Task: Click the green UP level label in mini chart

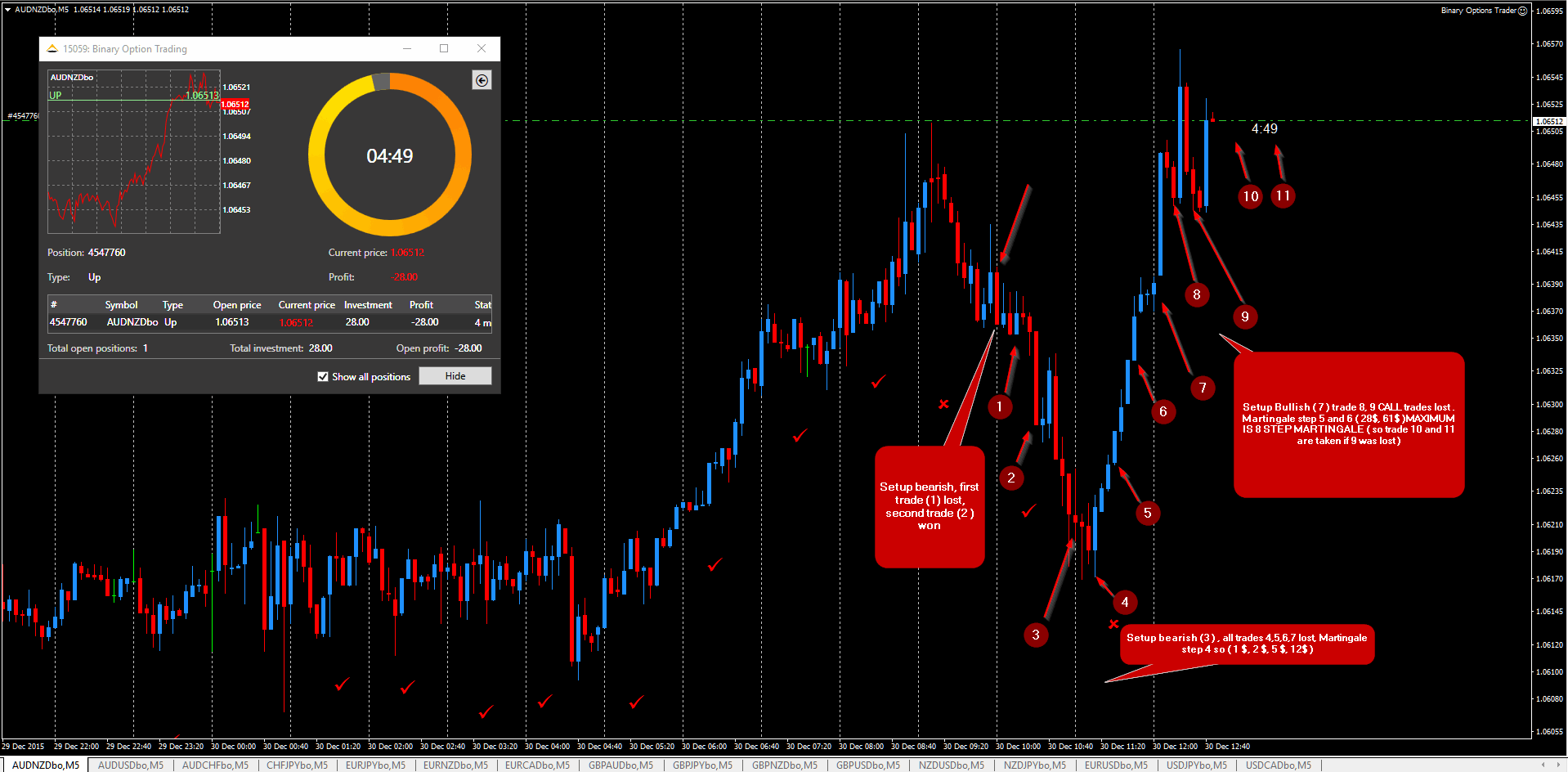Action: pyautogui.click(x=56, y=96)
